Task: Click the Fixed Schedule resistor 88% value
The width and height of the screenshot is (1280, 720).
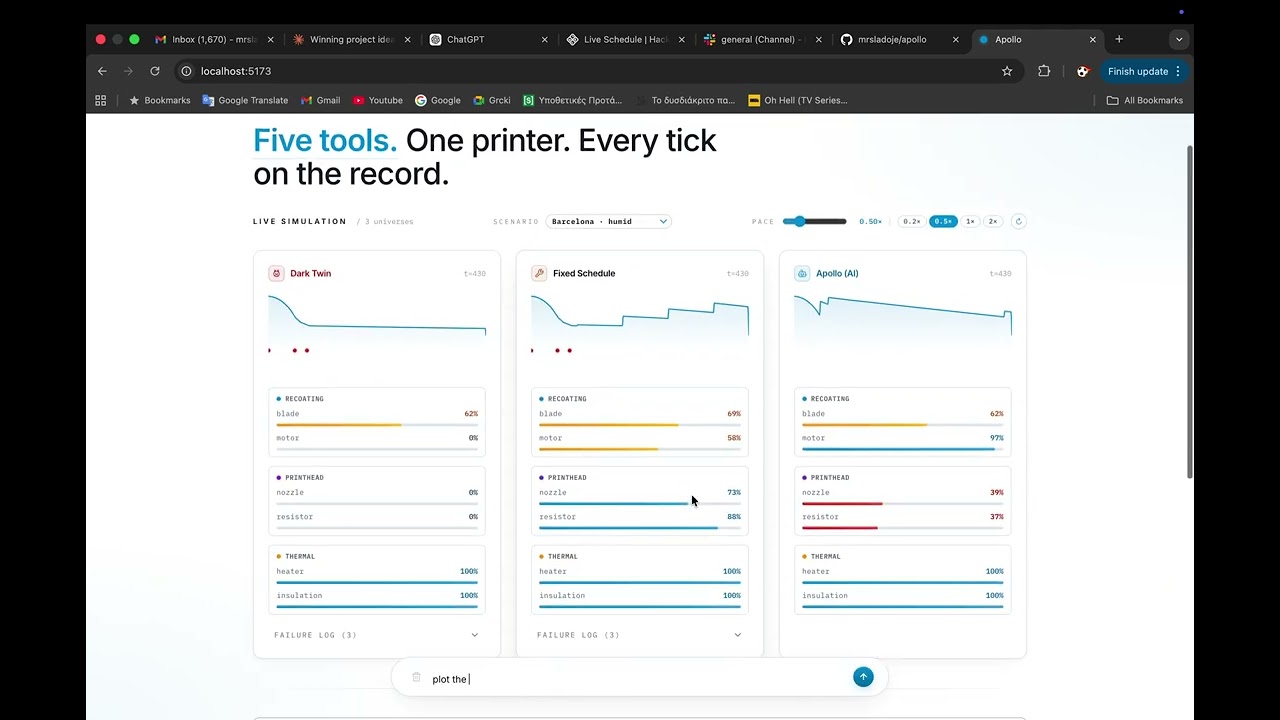Action: [x=734, y=517]
